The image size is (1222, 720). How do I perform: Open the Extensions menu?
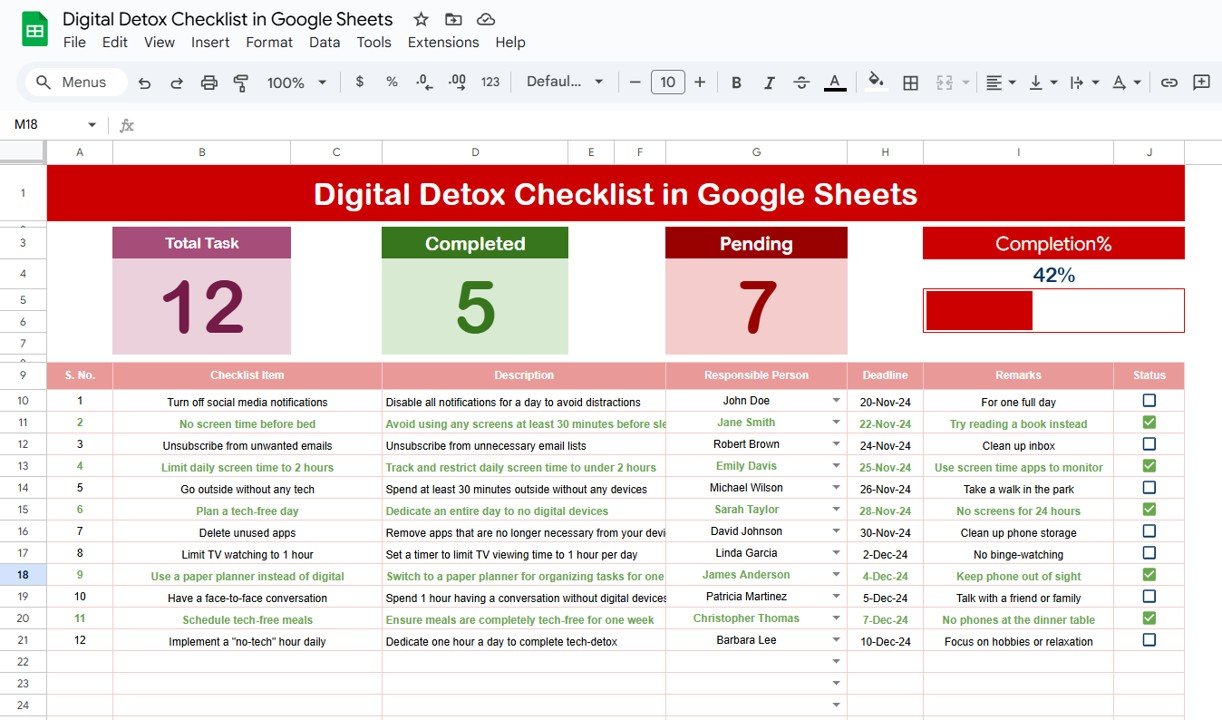pos(443,42)
